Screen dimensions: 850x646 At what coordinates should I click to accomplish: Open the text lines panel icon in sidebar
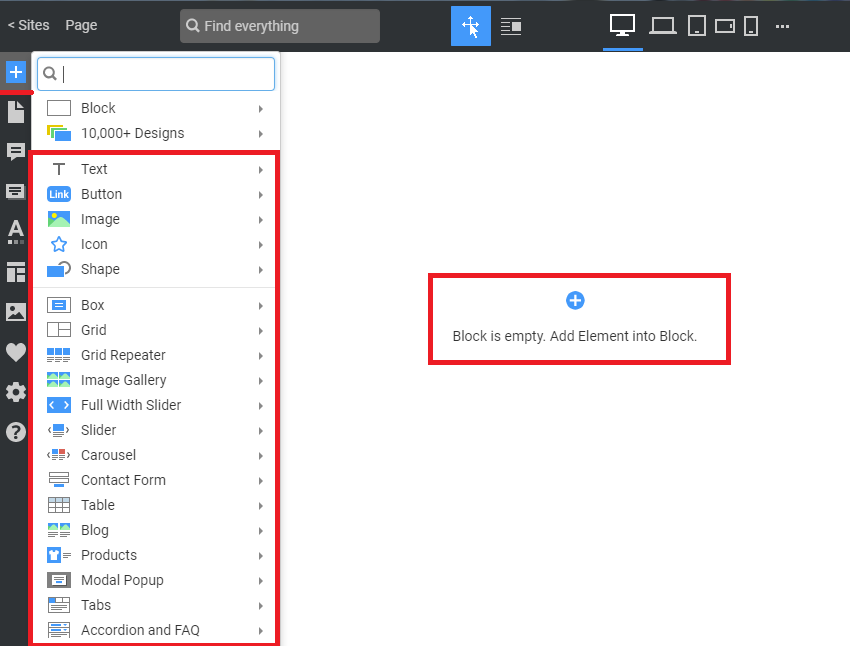pos(16,191)
